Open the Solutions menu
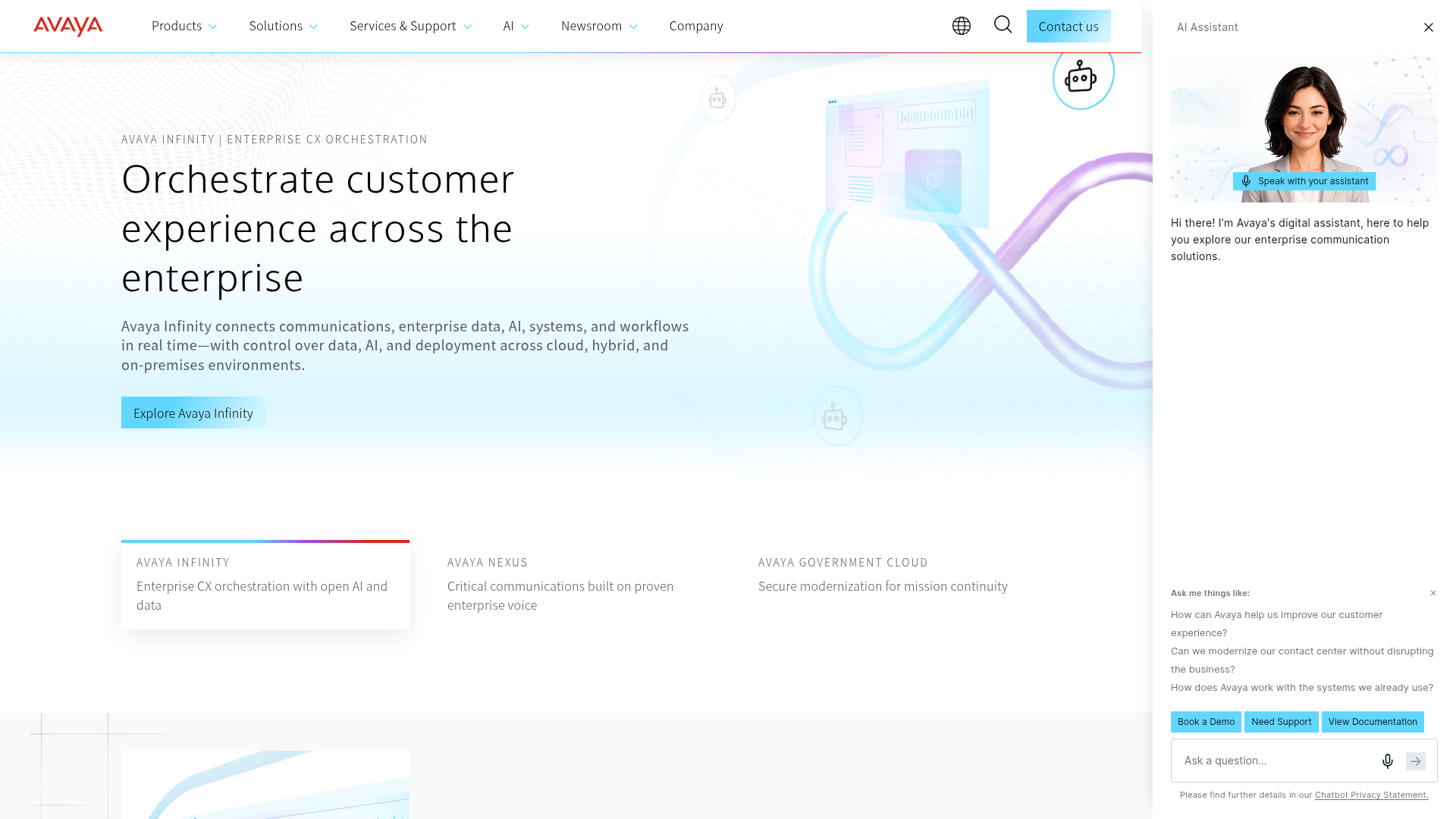Image resolution: width=1456 pixels, height=819 pixels. coord(276,26)
